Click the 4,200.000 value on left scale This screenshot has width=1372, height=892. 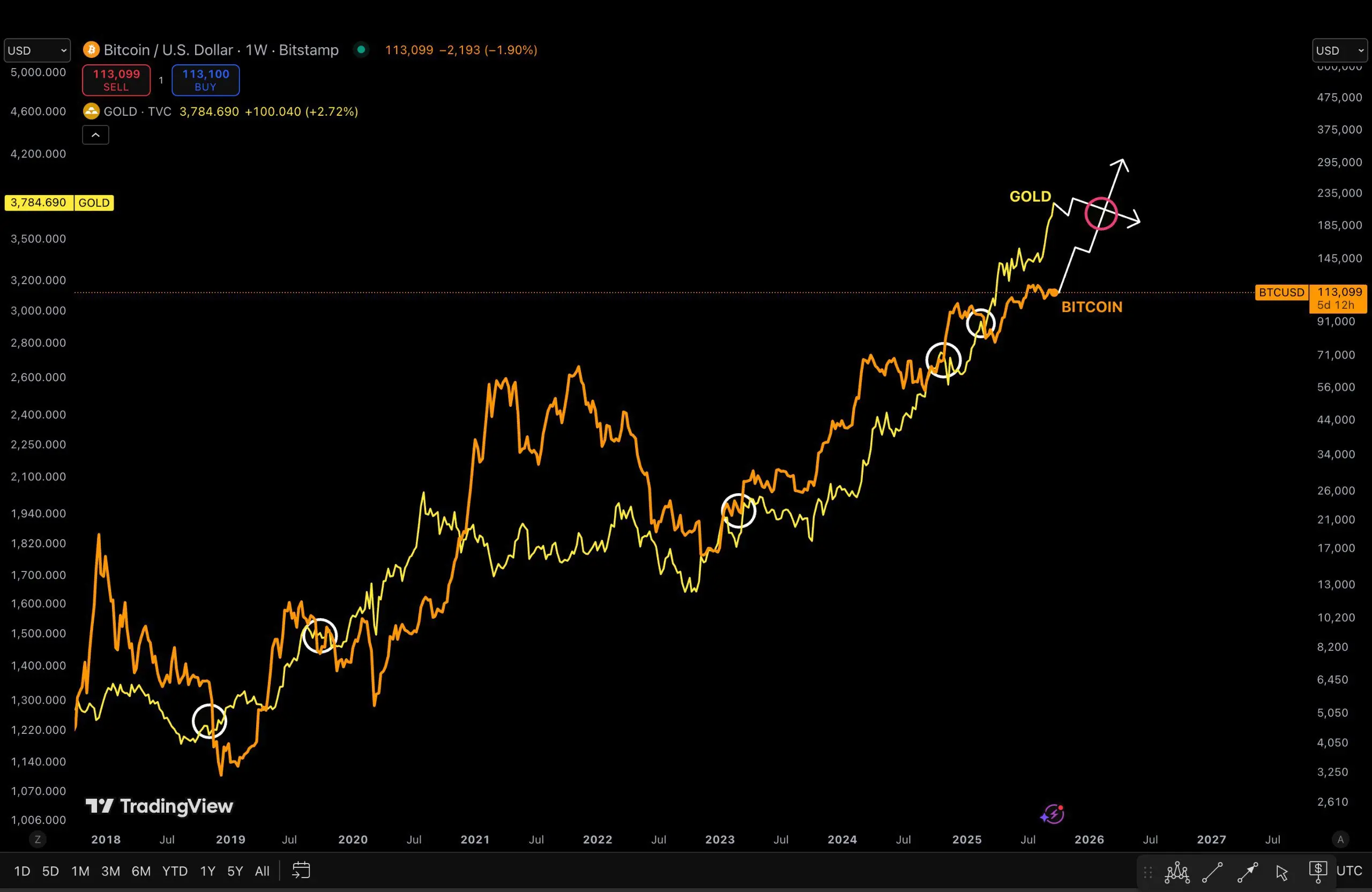(38, 154)
